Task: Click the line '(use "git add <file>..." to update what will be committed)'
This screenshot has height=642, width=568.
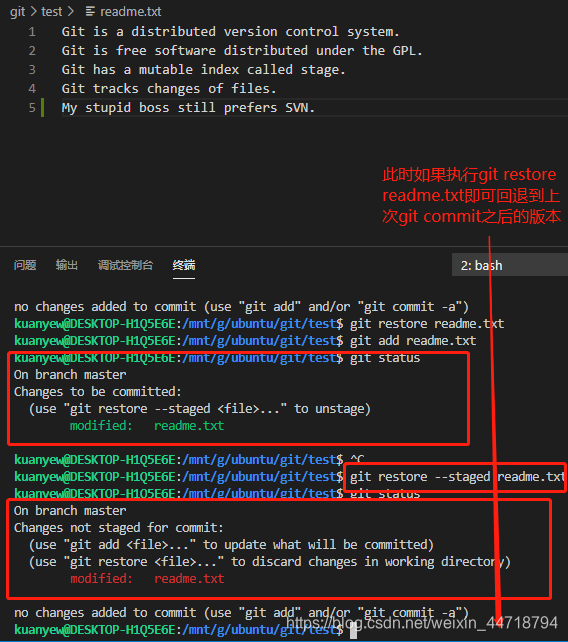Action: [x=231, y=545]
